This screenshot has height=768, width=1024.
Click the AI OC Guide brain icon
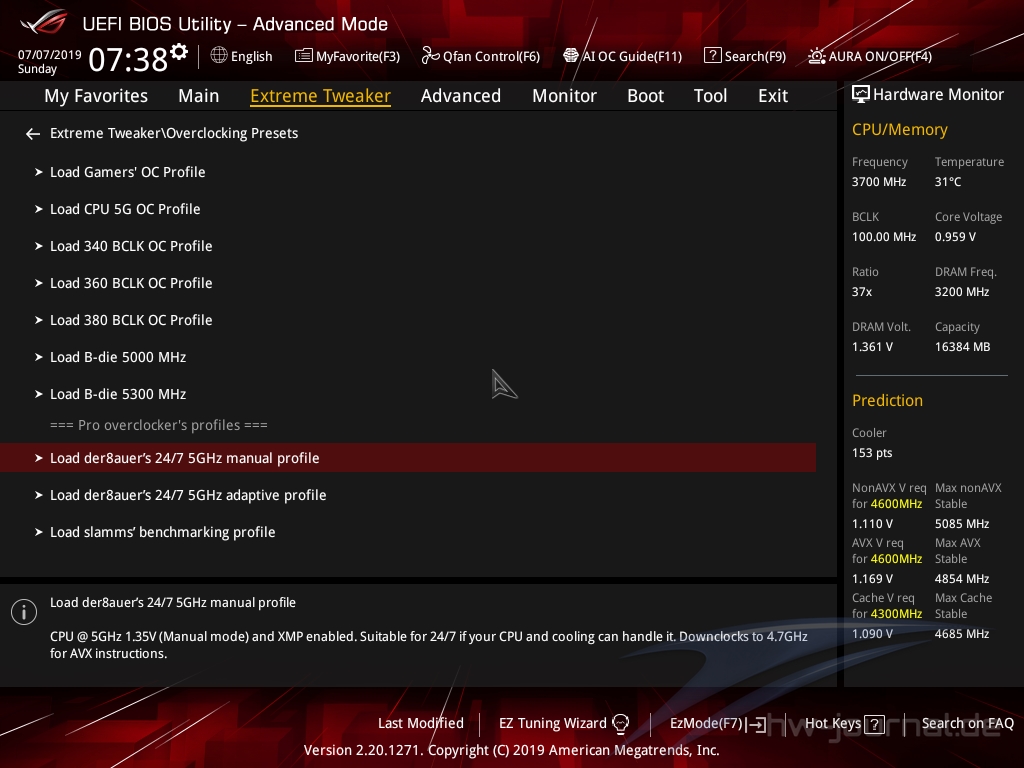click(571, 56)
